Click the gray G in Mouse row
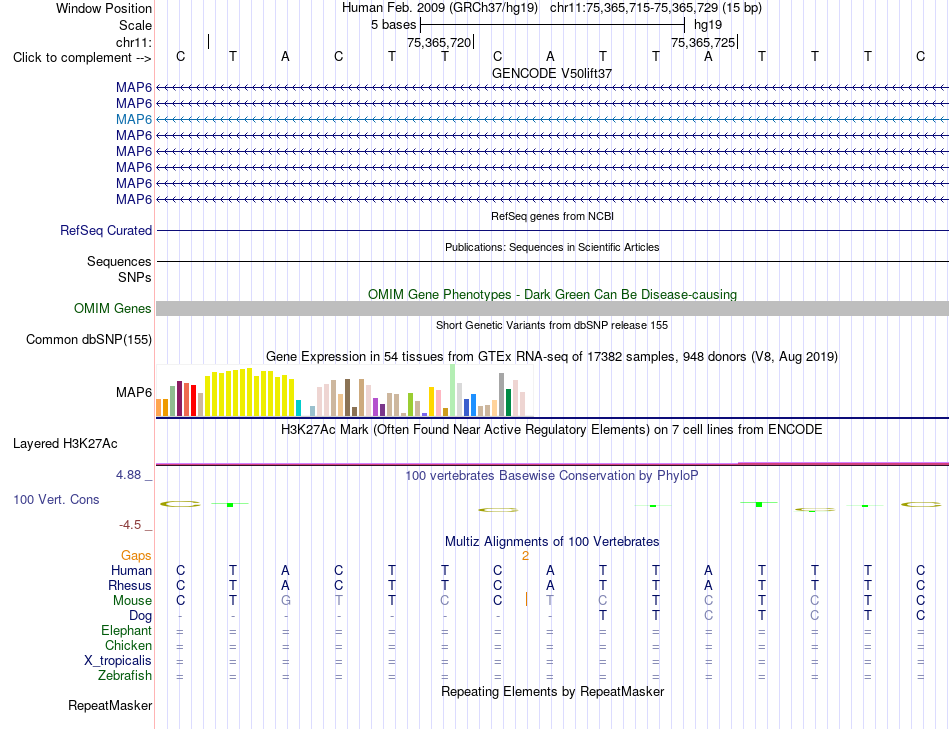The height and width of the screenshot is (729, 950). pyautogui.click(x=285, y=601)
